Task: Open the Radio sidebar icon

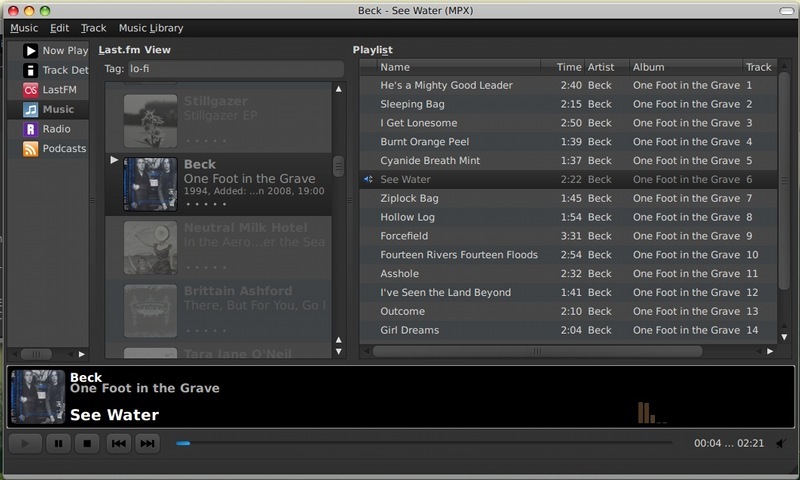Action: click(x=31, y=129)
